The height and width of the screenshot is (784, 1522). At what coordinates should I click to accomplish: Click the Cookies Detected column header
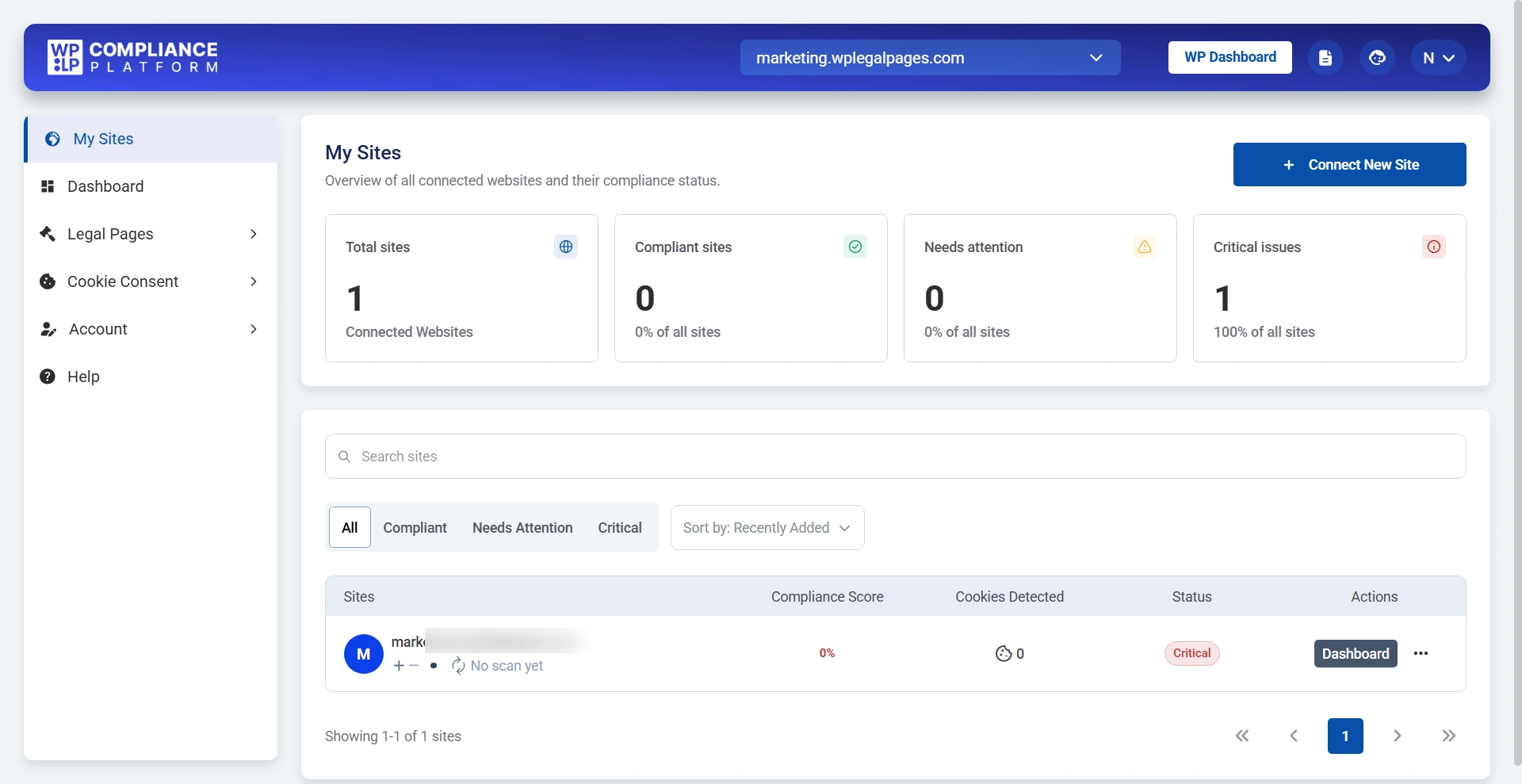[1009, 597]
